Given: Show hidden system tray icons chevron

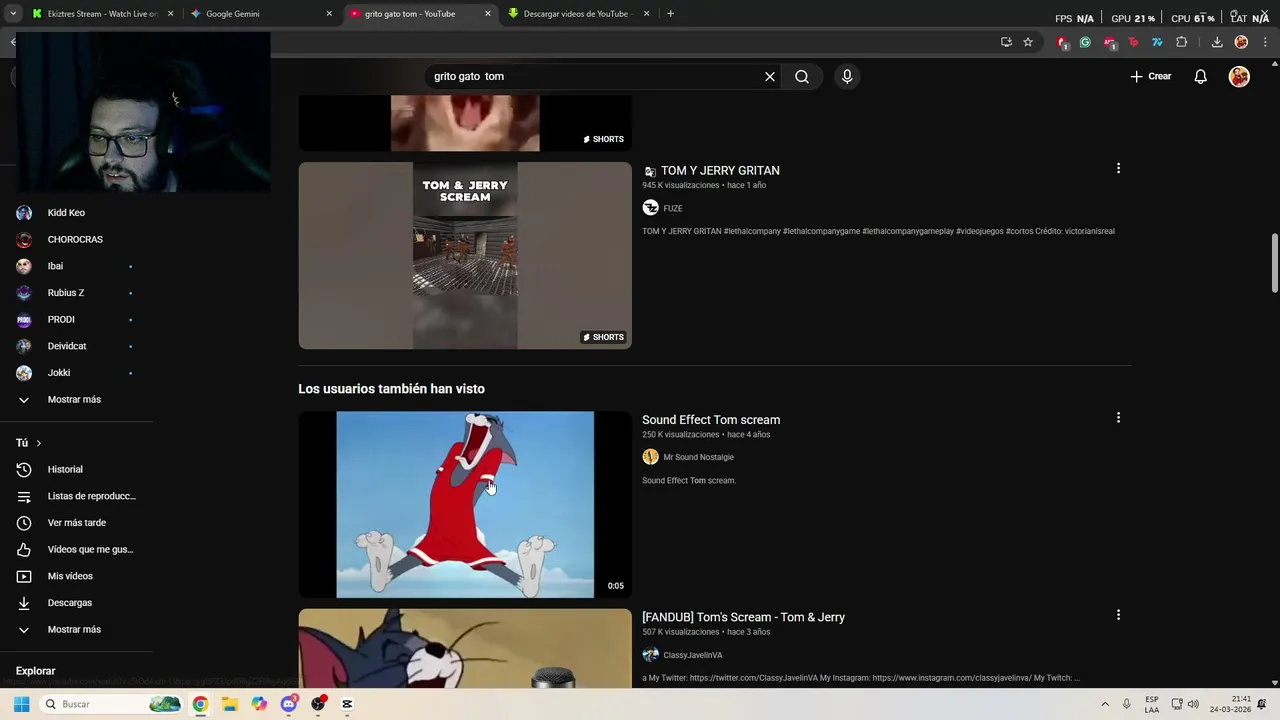Looking at the screenshot, I should [1105, 704].
